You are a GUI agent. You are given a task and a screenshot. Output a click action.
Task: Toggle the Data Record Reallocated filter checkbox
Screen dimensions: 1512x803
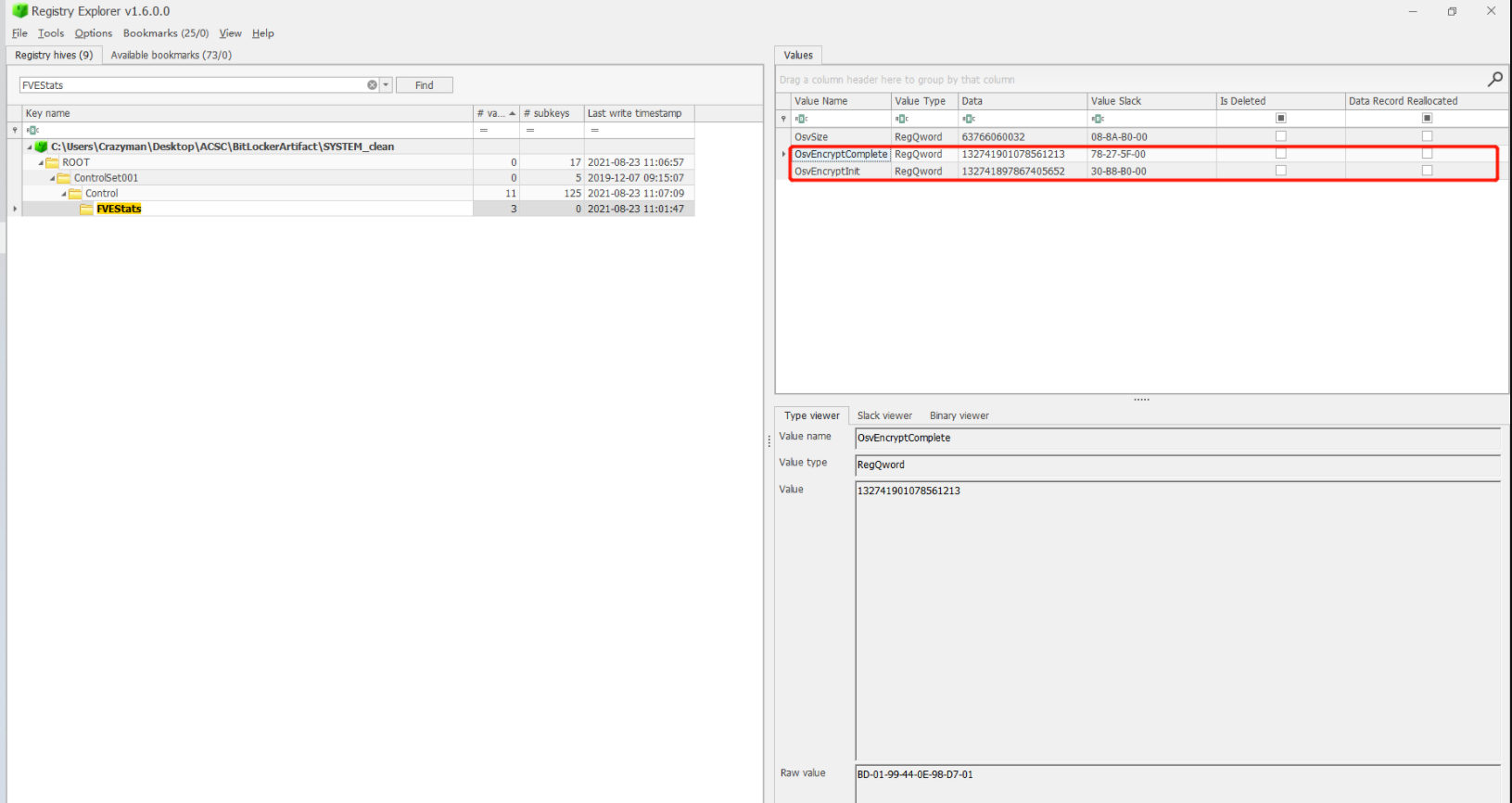click(x=1427, y=119)
